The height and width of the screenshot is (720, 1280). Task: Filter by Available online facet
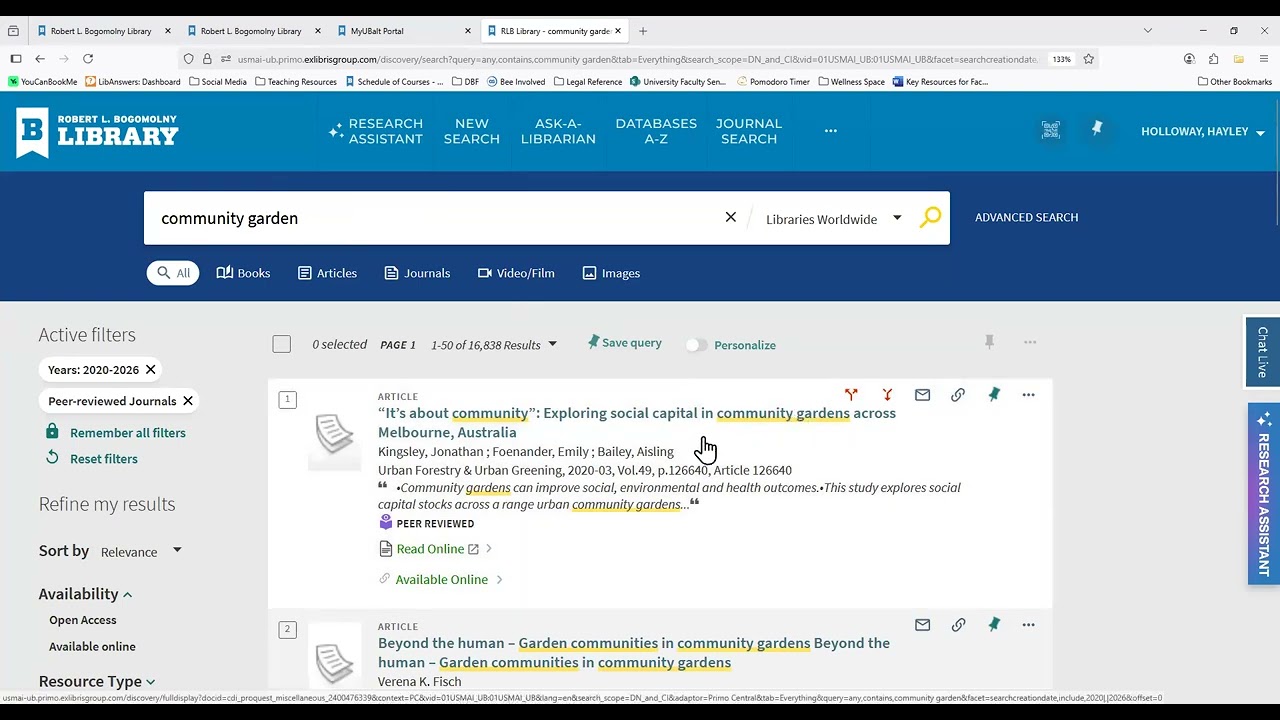point(92,646)
